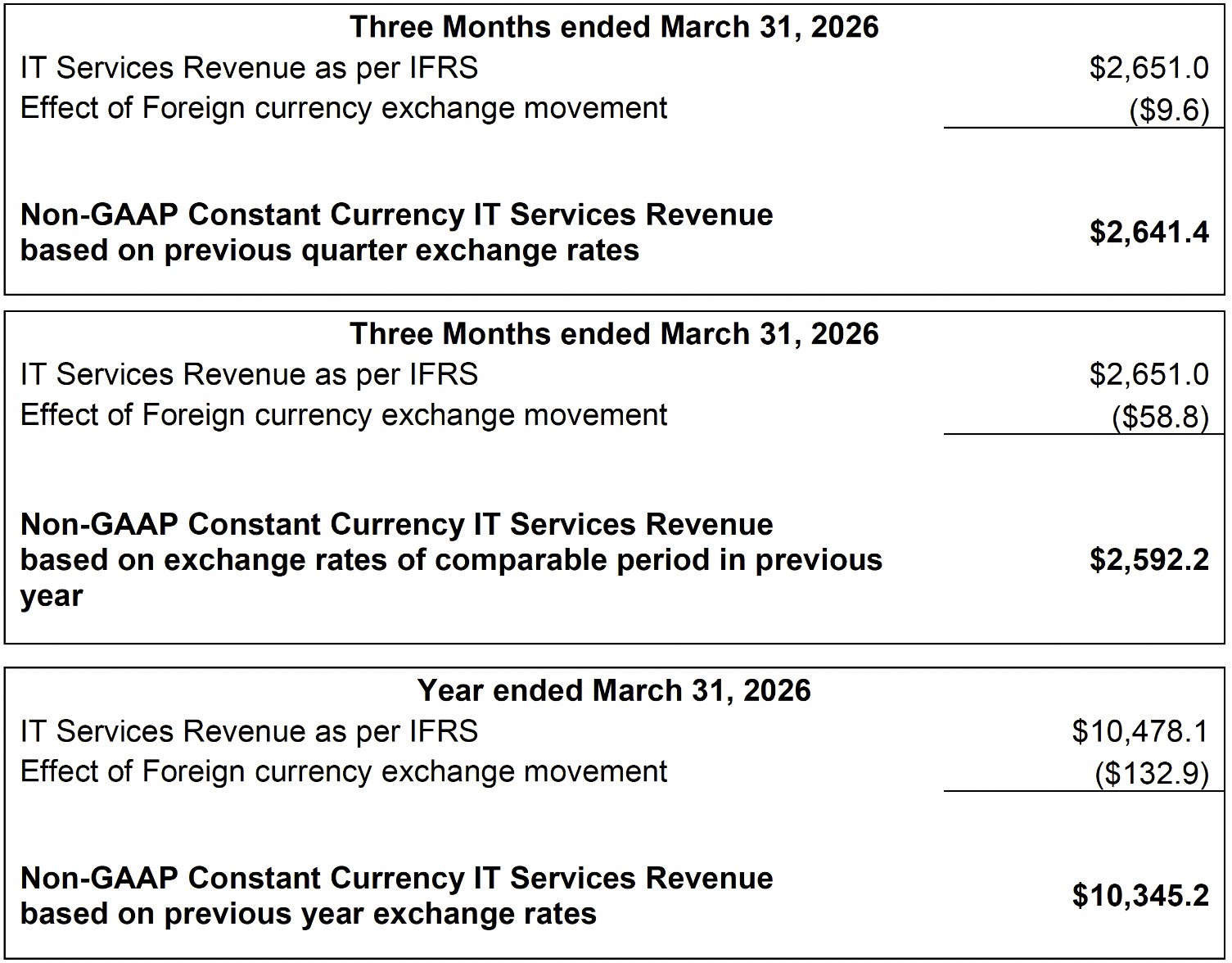Click the $2,651.0 value in first table
Viewport: 1232px width, 963px height.
click(x=1148, y=68)
